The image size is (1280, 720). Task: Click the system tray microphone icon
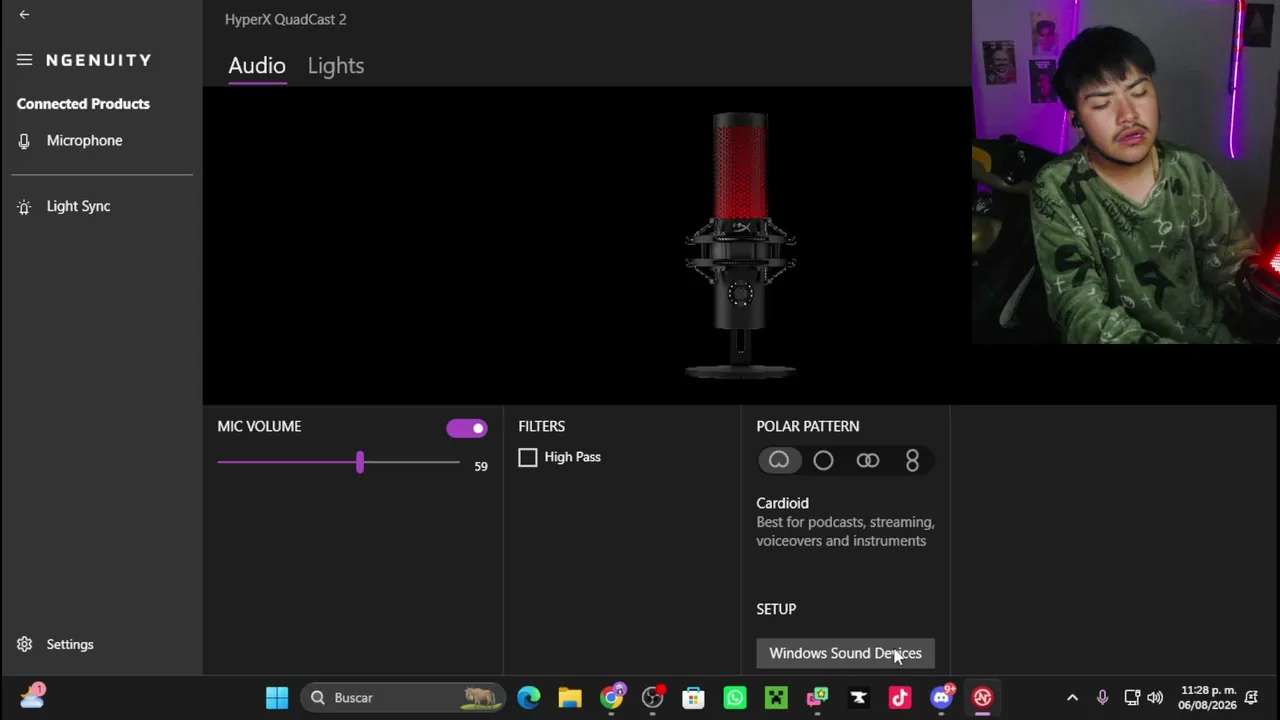point(1102,697)
